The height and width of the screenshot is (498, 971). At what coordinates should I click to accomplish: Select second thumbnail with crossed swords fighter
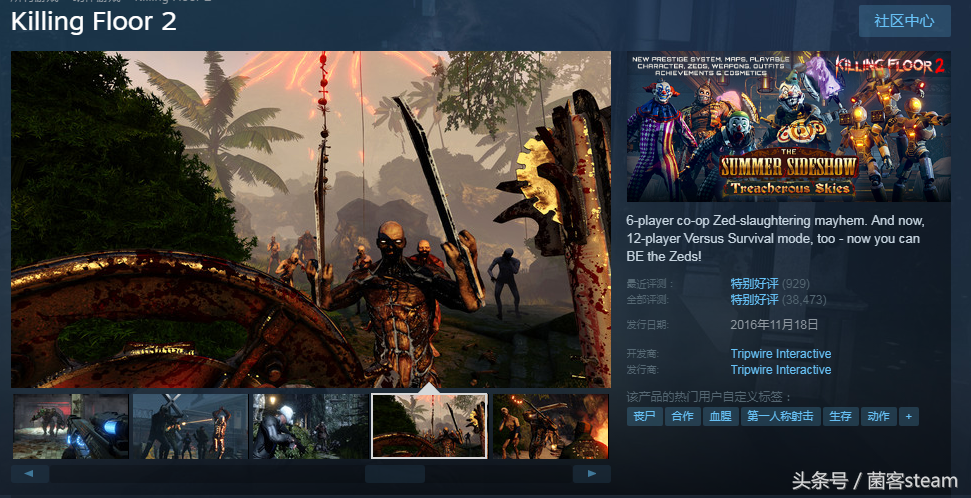click(x=190, y=426)
